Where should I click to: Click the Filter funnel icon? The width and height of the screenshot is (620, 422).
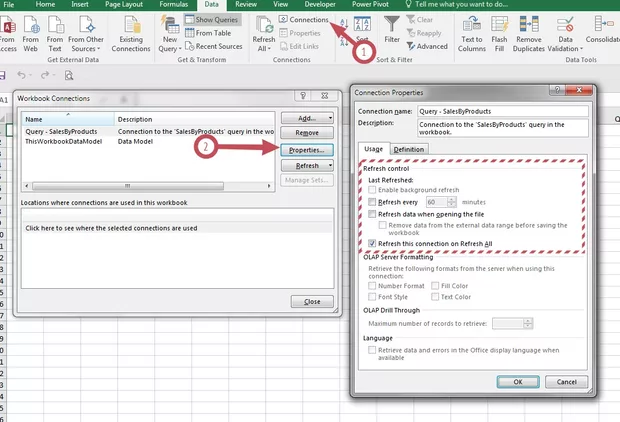tap(392, 24)
